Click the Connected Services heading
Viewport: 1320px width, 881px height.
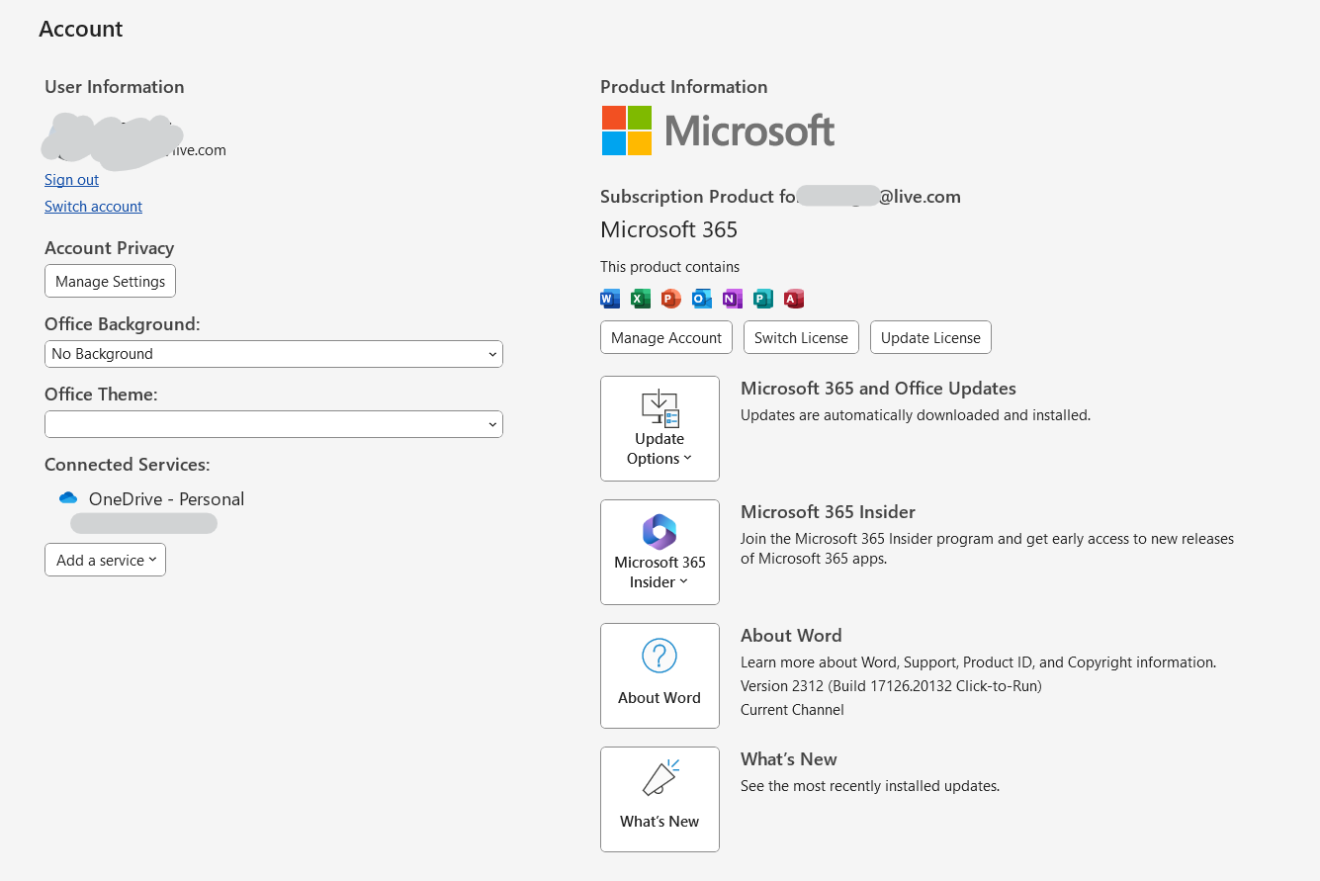tap(127, 465)
